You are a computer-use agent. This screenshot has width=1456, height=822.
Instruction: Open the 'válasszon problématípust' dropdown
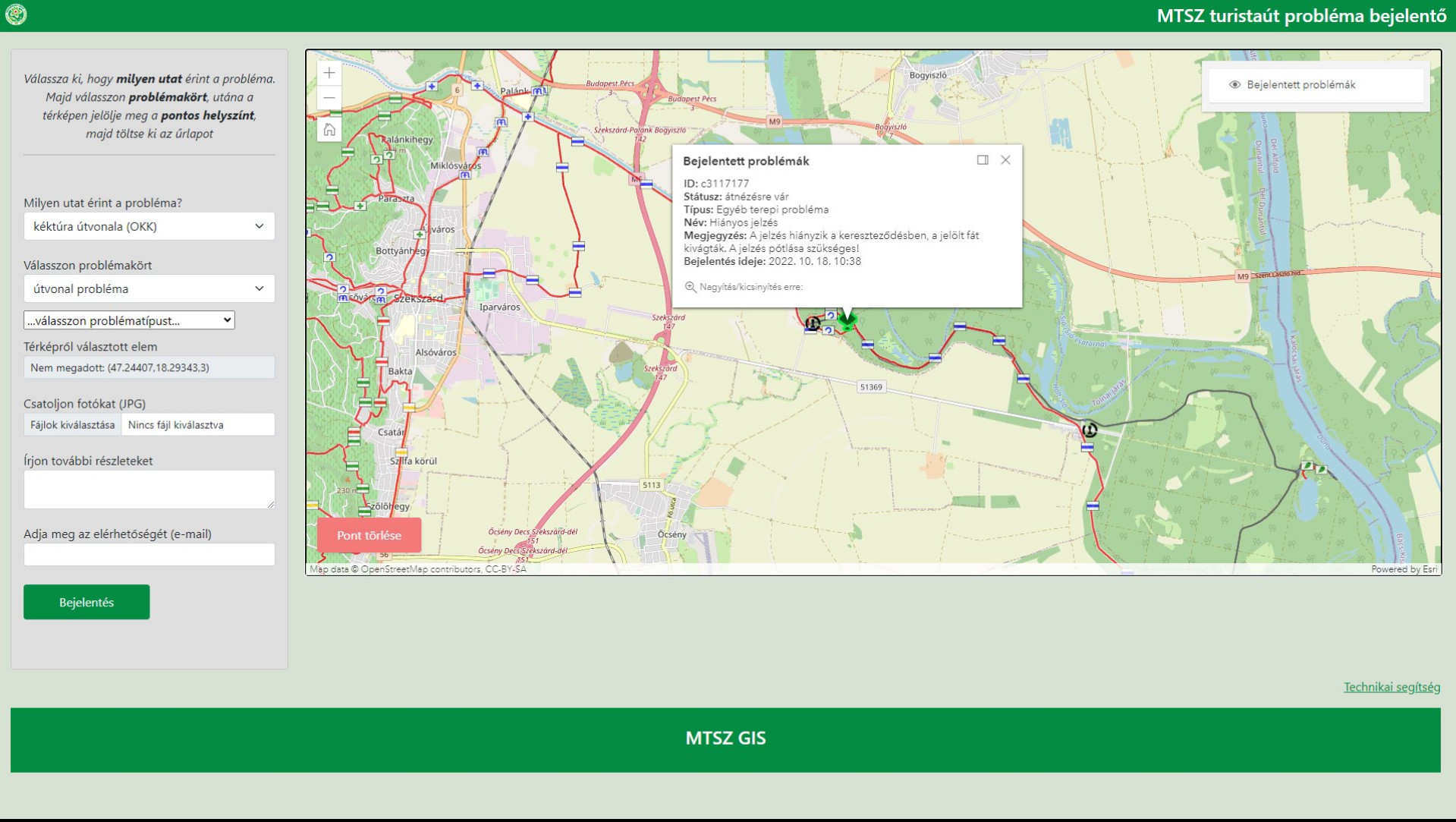pyautogui.click(x=129, y=320)
